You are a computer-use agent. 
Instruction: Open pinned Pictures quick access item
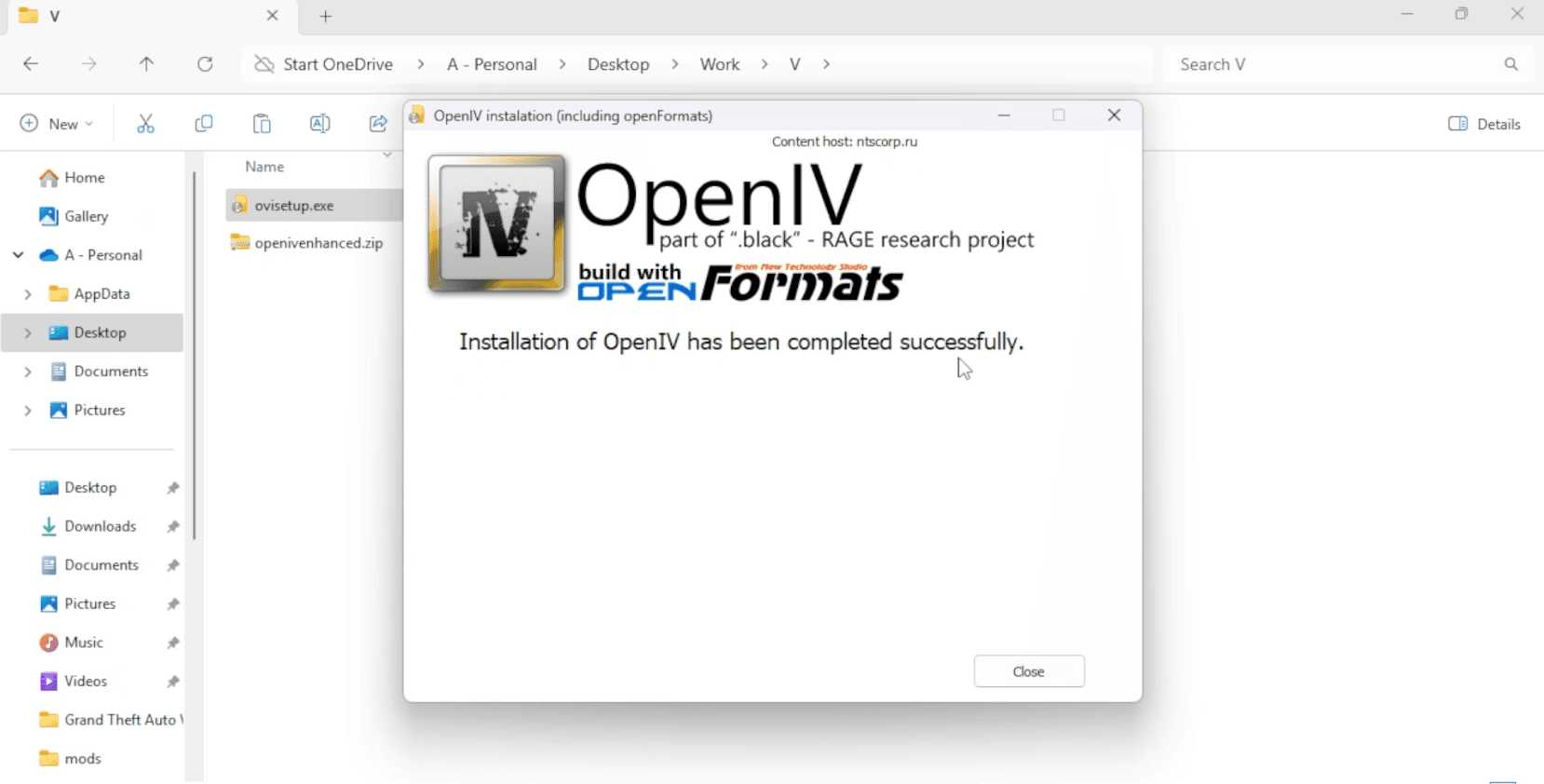[x=92, y=603]
